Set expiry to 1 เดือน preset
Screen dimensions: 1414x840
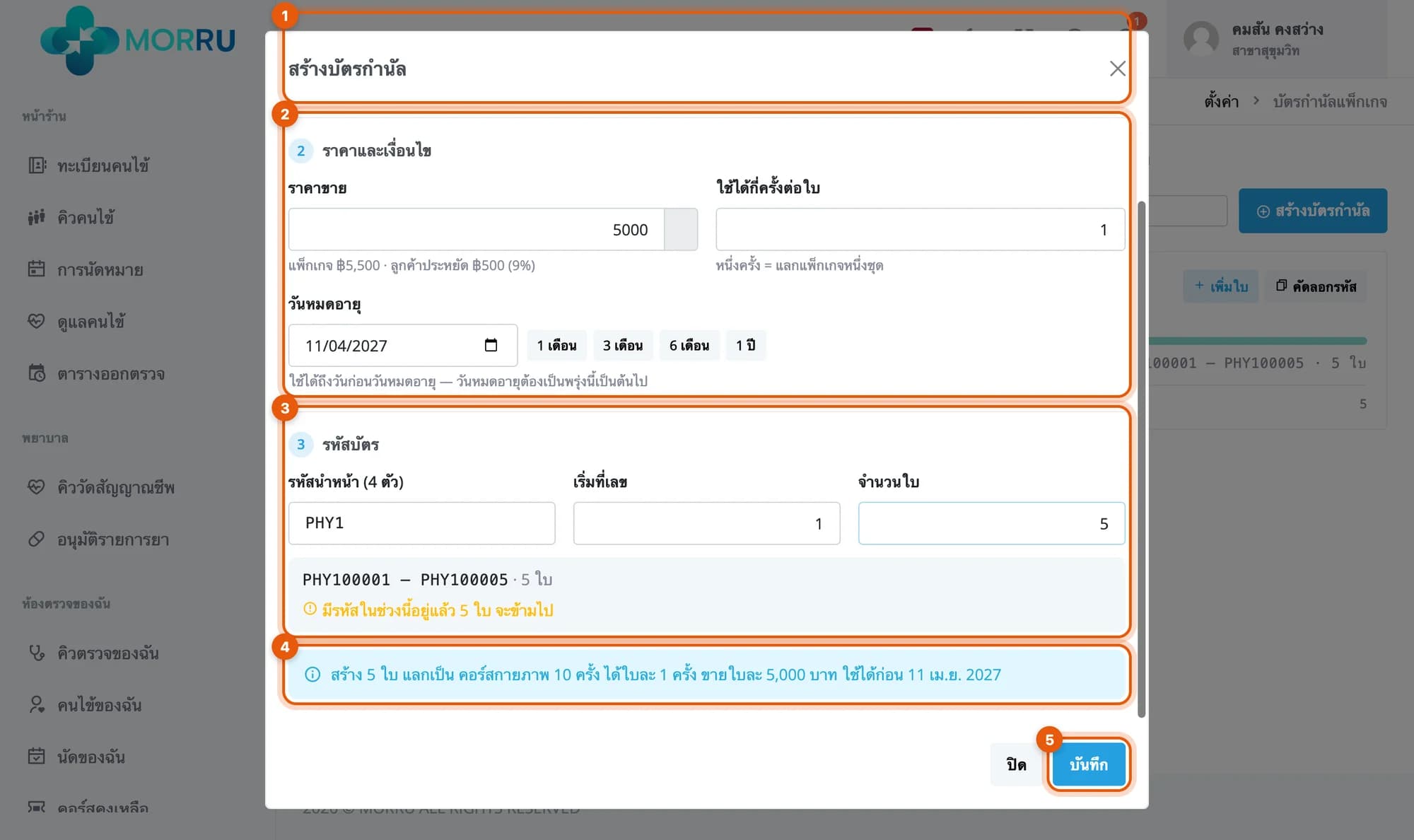coord(556,345)
